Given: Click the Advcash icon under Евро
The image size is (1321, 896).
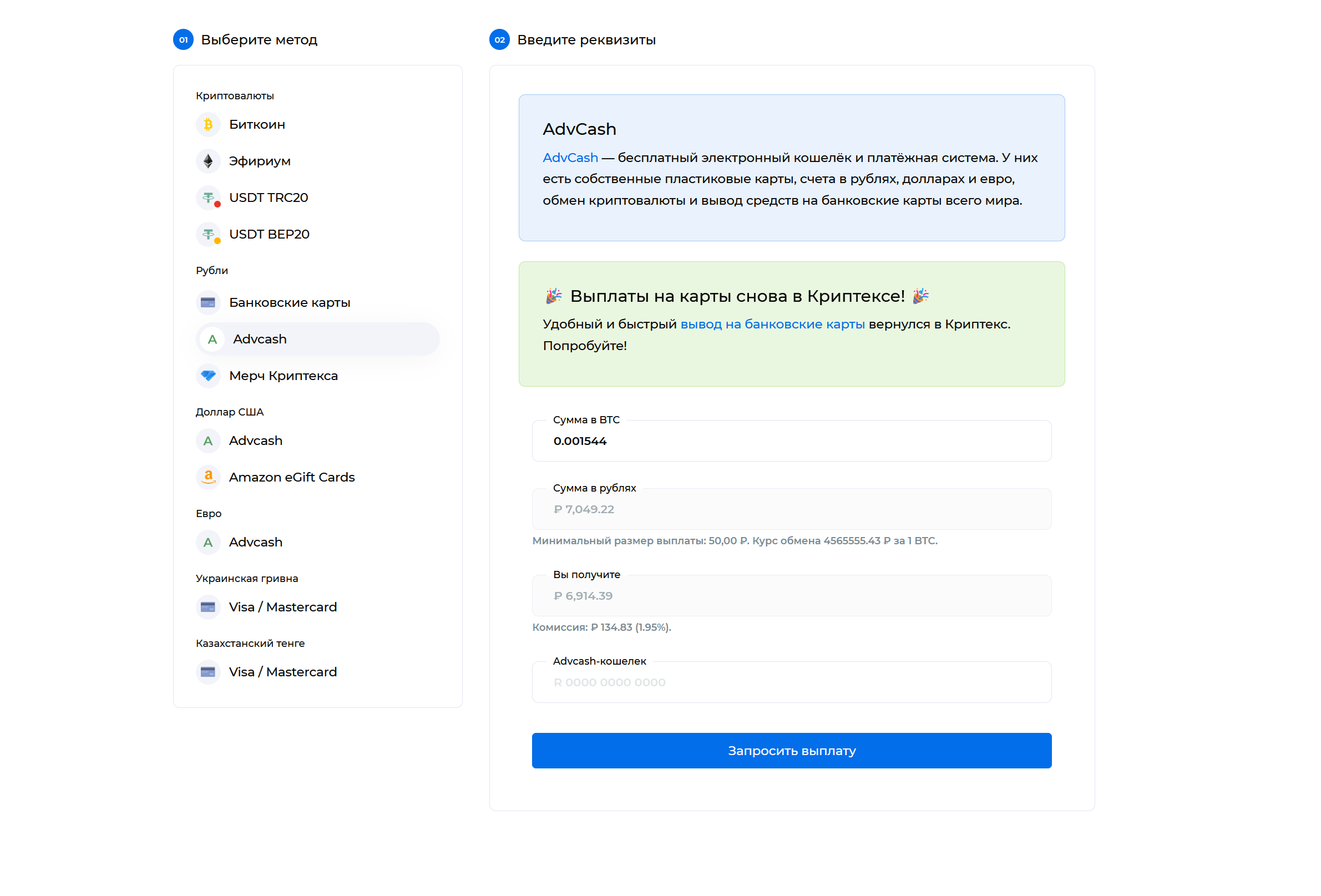Looking at the screenshot, I should 208,542.
